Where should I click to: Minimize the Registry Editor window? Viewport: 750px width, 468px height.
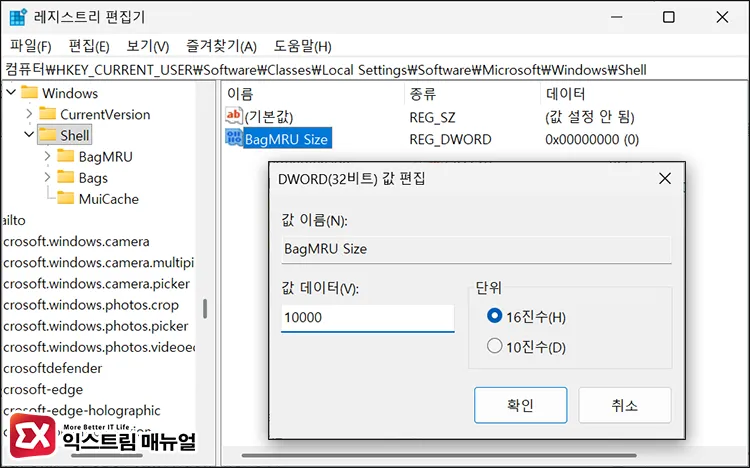coord(617,17)
